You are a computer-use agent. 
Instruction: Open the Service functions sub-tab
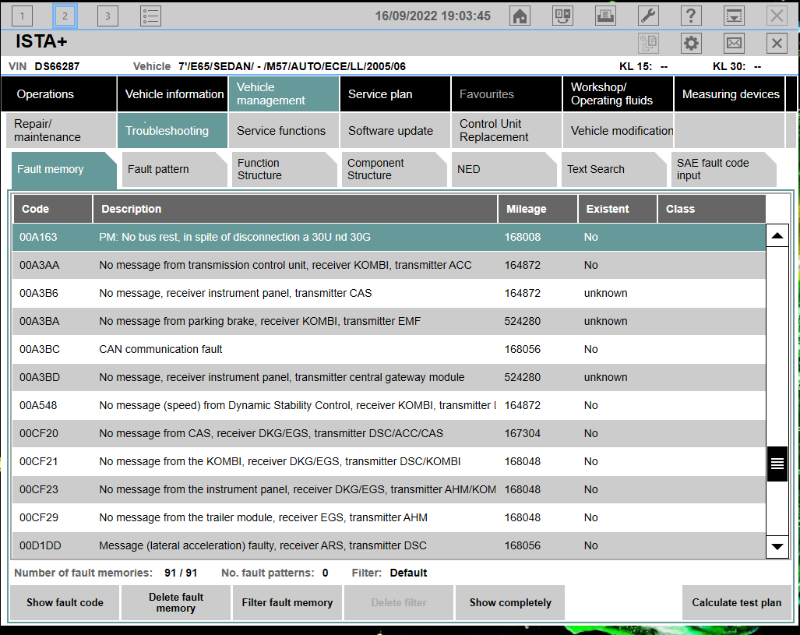(x=284, y=131)
